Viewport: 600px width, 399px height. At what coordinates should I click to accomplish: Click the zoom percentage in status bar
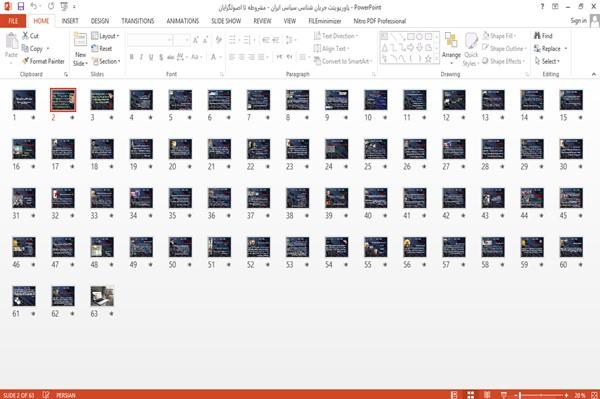(580, 395)
